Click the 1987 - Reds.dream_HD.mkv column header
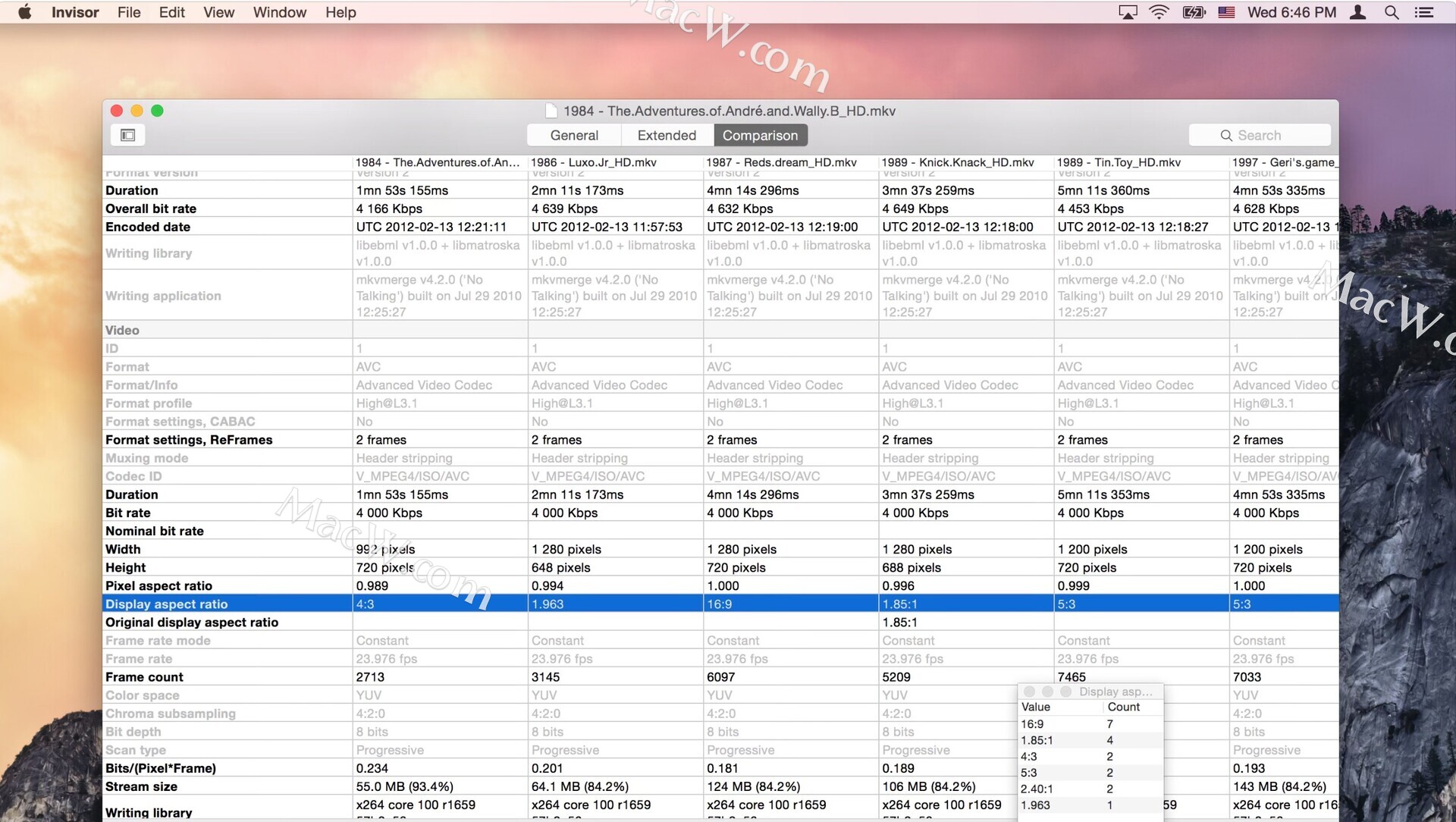 click(790, 162)
